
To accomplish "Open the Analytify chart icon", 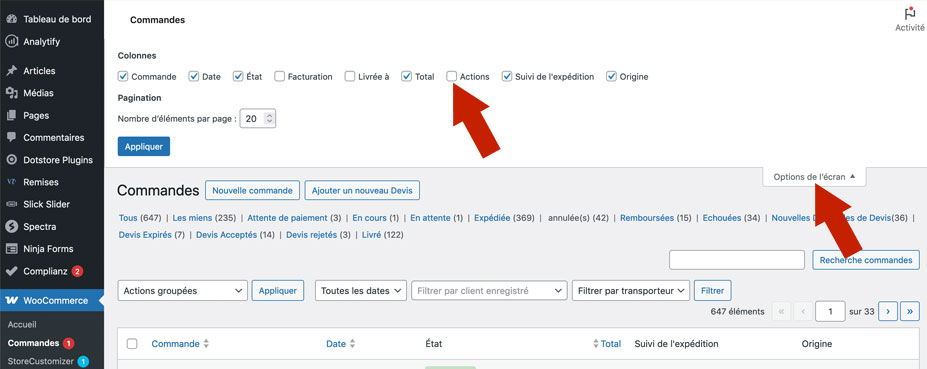I will pos(11,41).
